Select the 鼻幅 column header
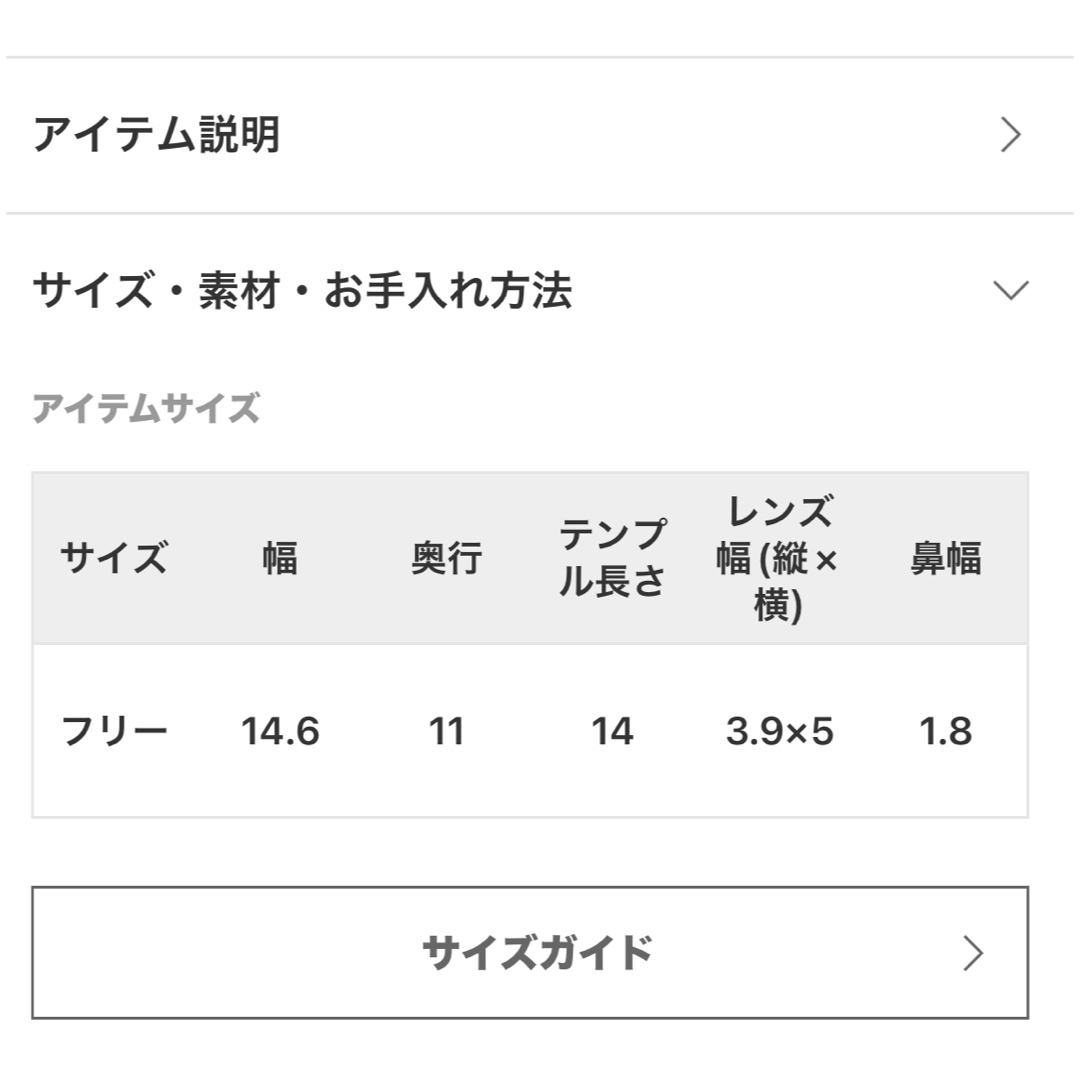1080x1080 pixels. (x=946, y=558)
